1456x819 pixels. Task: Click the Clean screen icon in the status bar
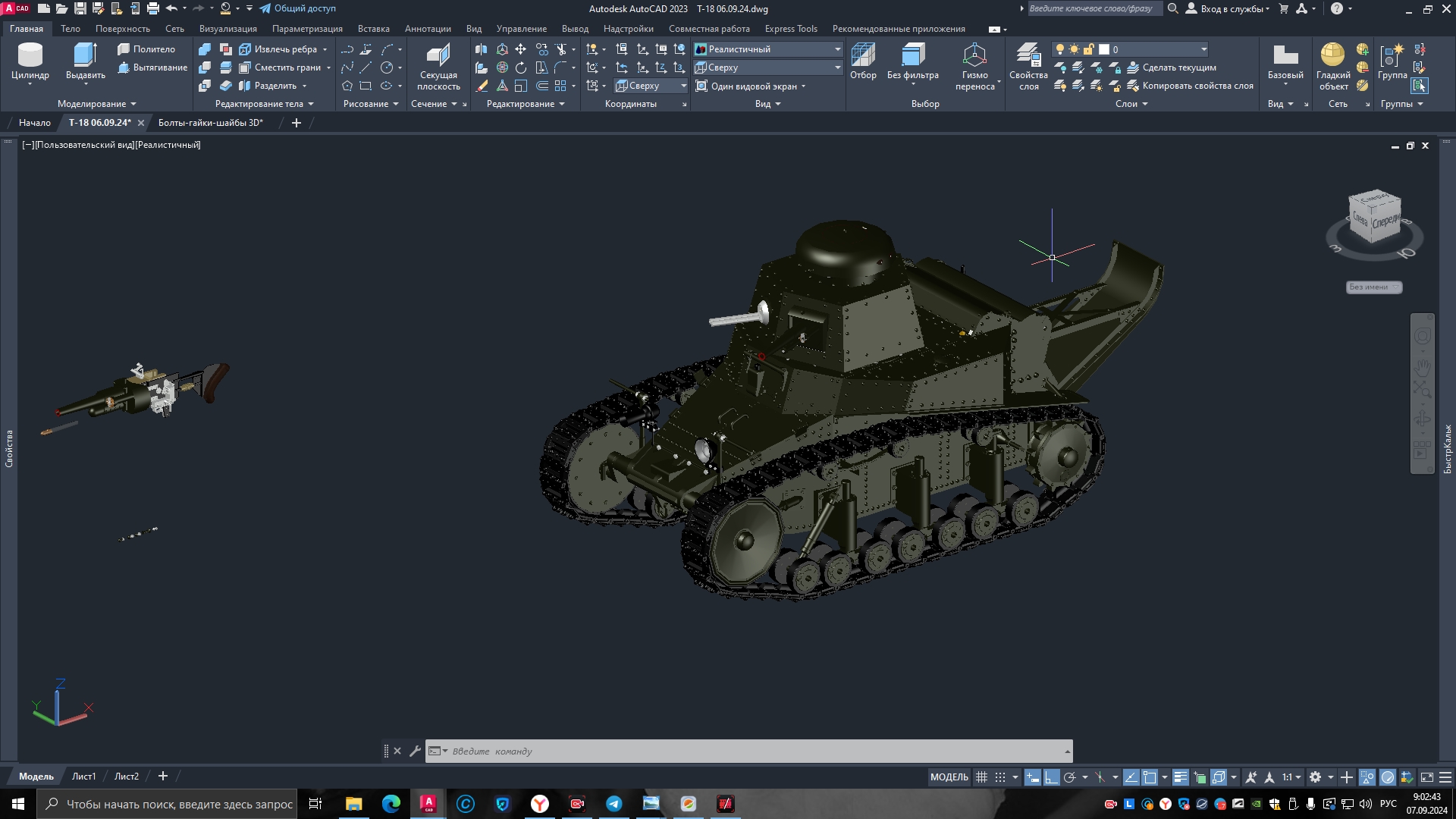tap(1426, 777)
